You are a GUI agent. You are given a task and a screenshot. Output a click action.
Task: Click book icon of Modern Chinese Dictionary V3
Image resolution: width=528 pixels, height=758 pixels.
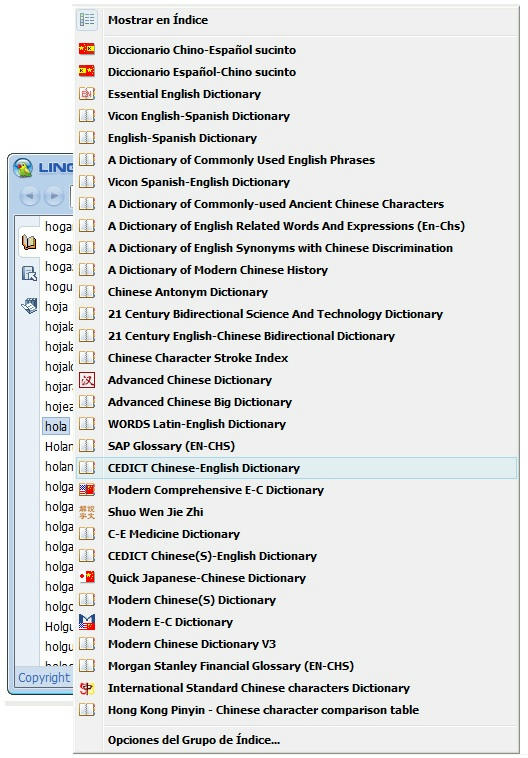[x=87, y=644]
